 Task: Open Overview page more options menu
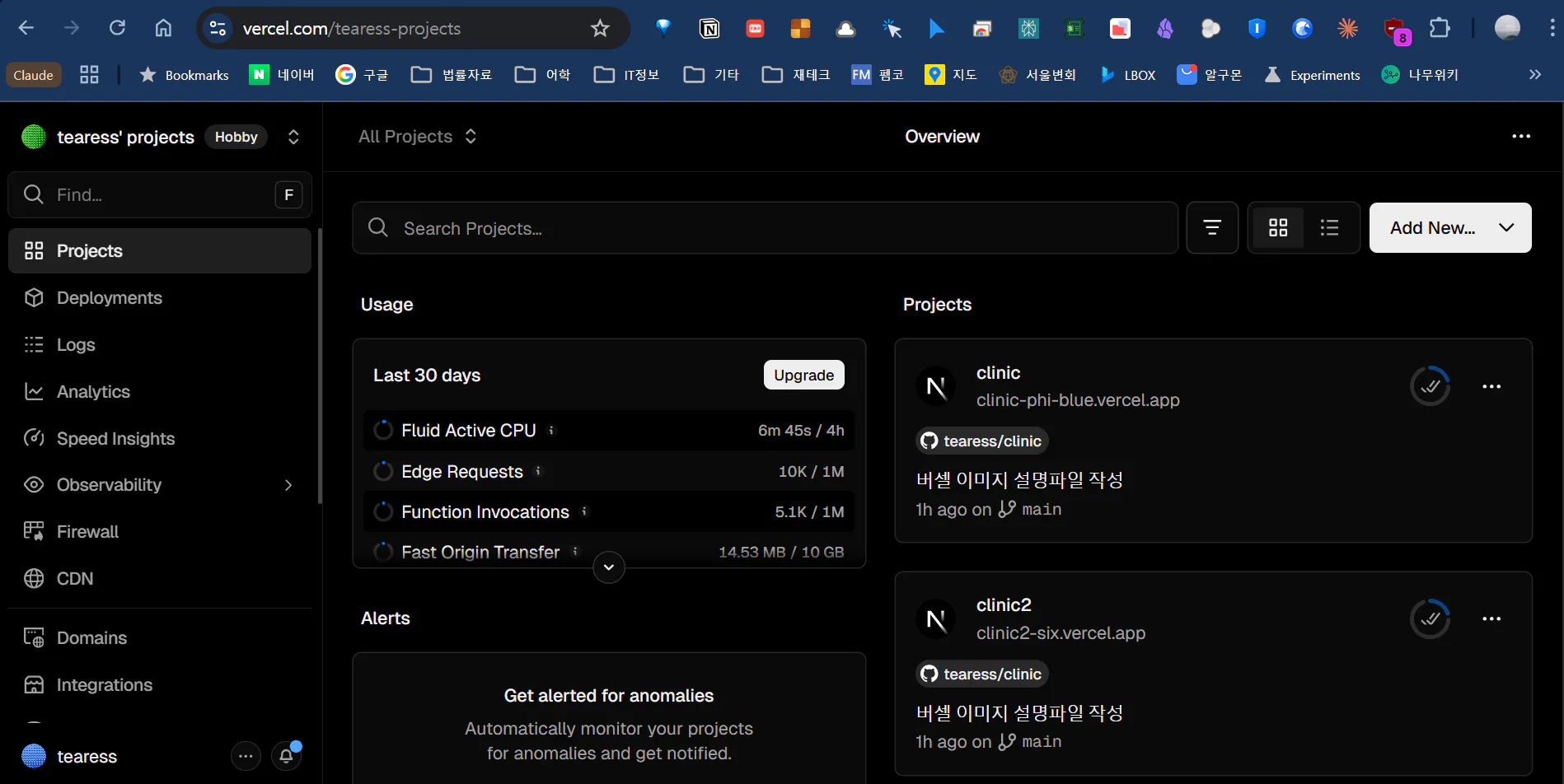point(1521,137)
